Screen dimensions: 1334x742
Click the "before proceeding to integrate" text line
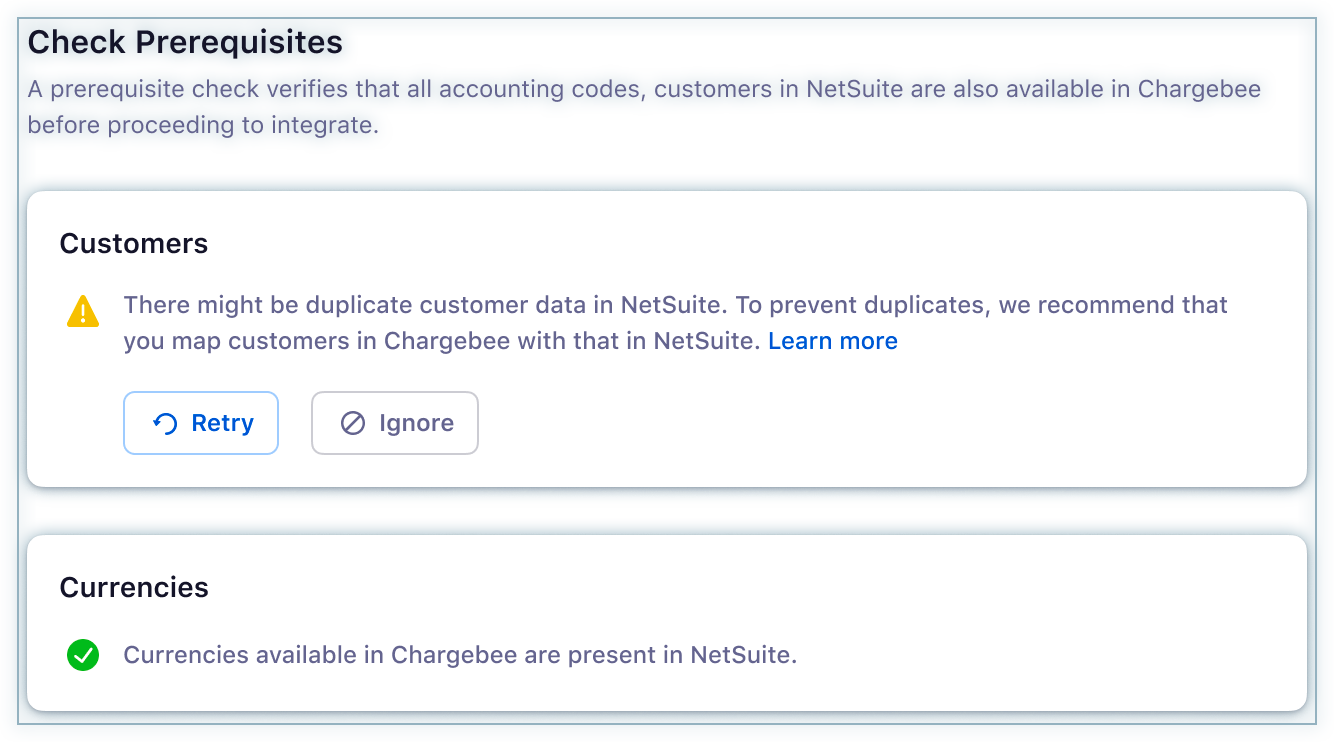[x=203, y=126]
